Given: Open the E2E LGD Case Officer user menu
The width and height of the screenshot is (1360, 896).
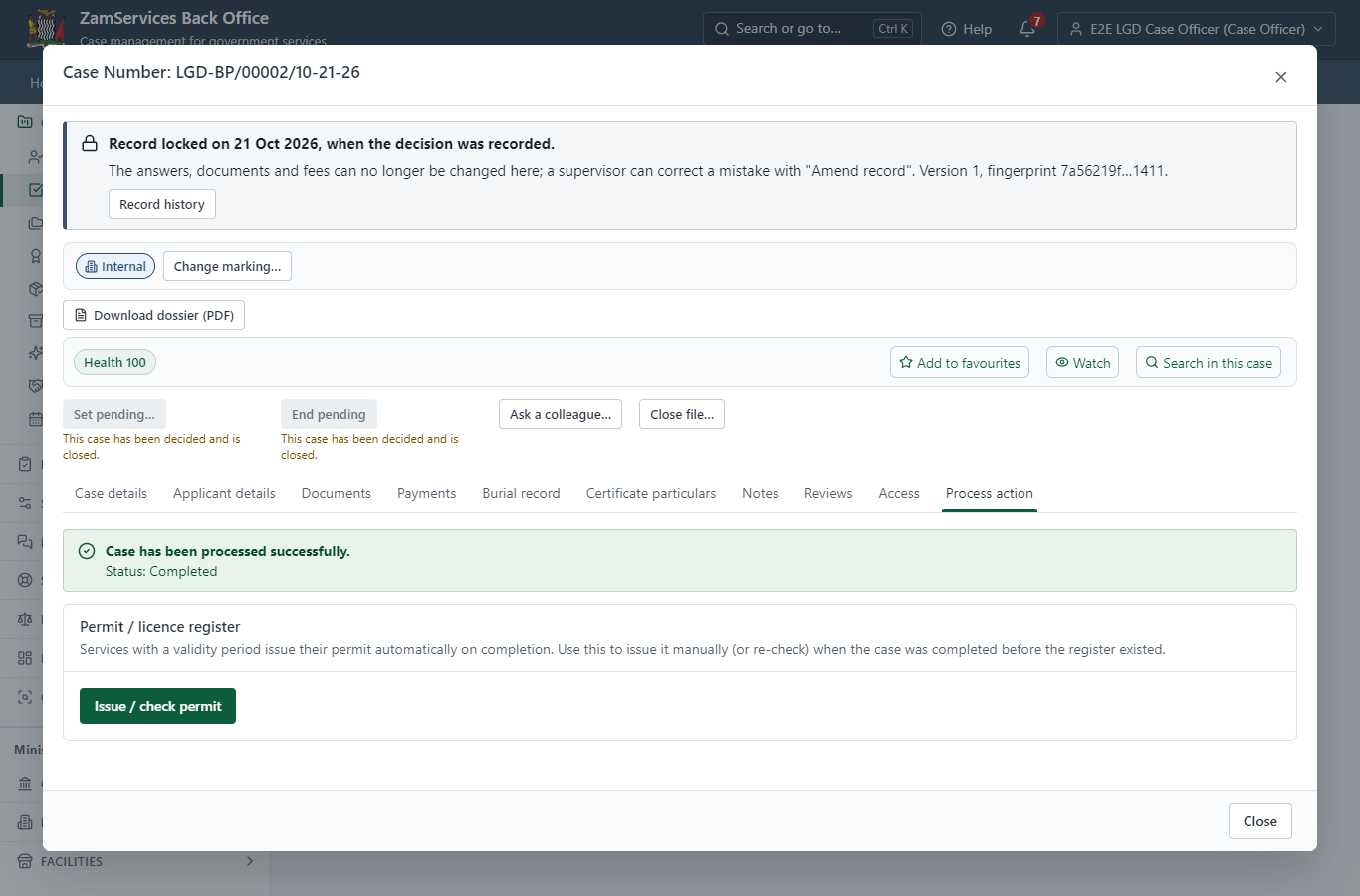Looking at the screenshot, I should (x=1197, y=29).
